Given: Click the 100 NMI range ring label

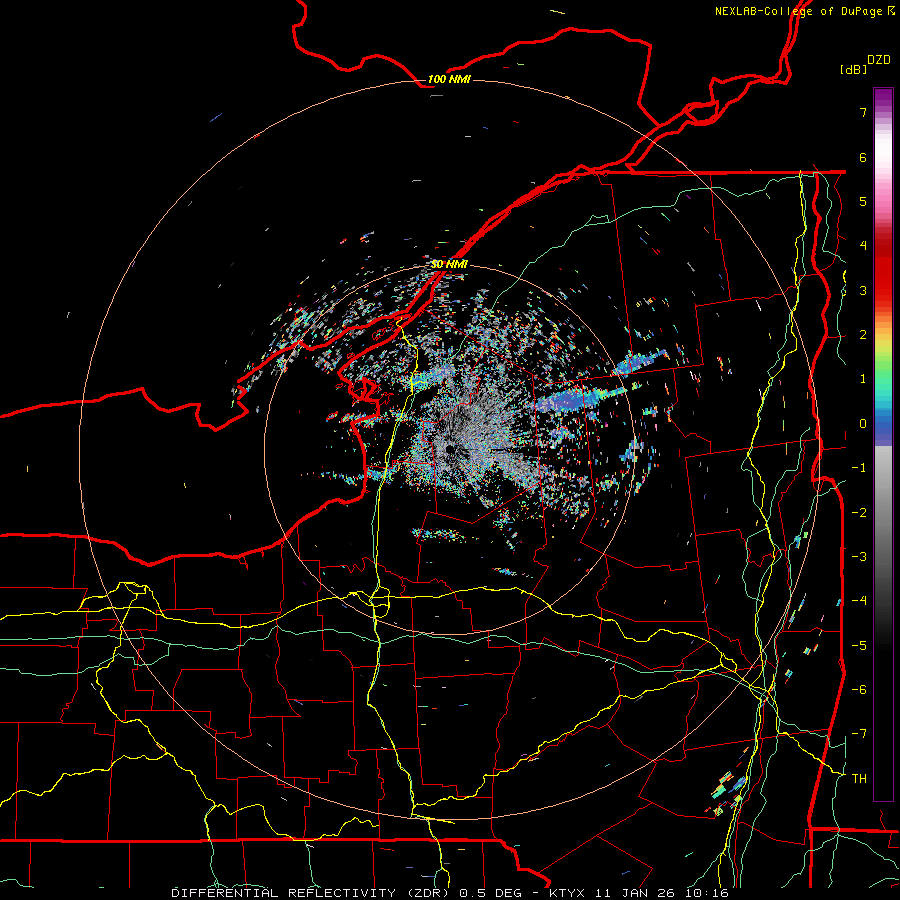Looking at the screenshot, I should pyautogui.click(x=449, y=79).
